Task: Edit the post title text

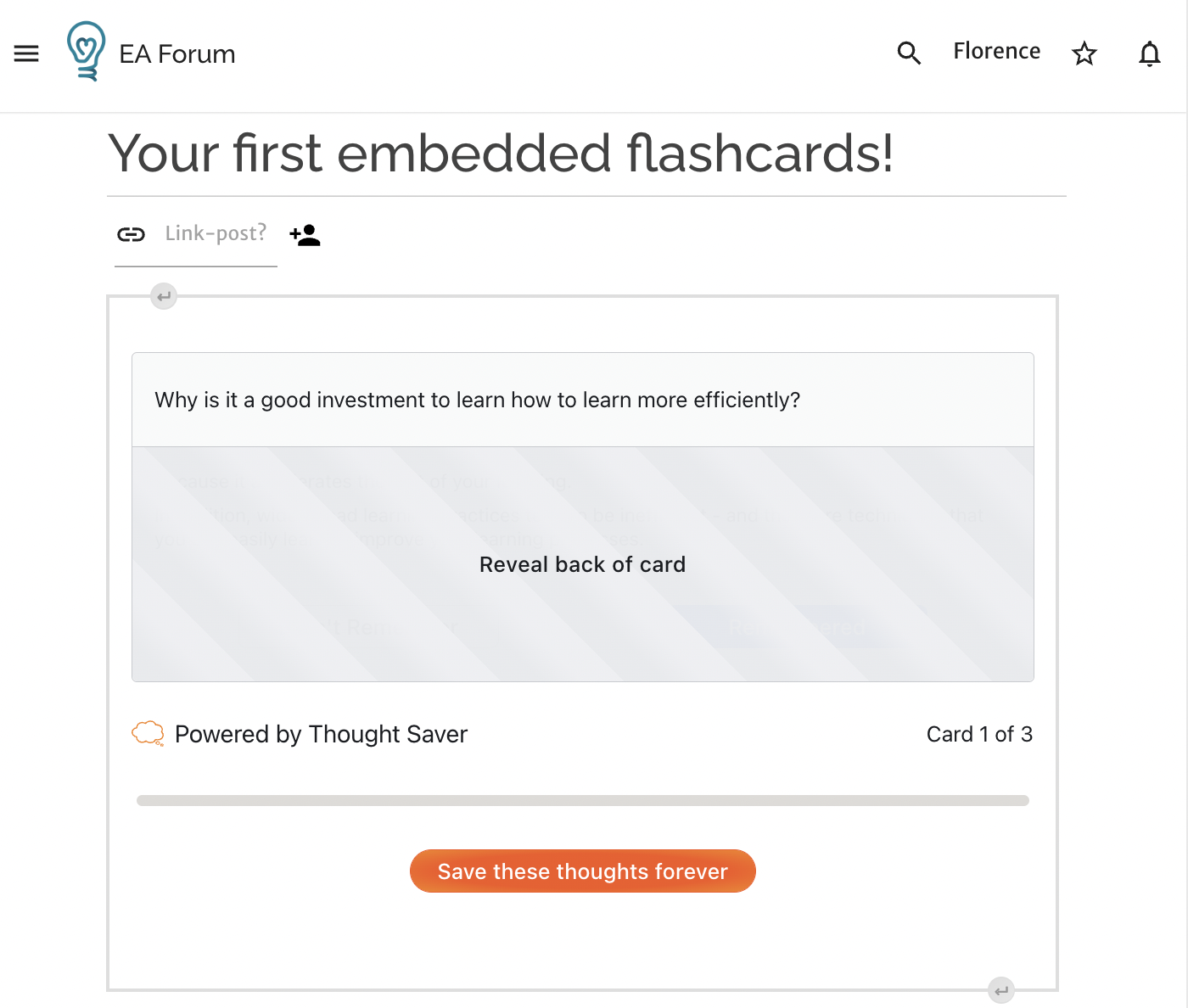Action: 501,154
